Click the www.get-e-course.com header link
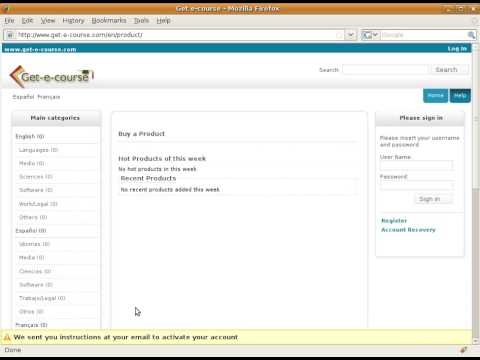The image size is (480, 360). (40, 49)
